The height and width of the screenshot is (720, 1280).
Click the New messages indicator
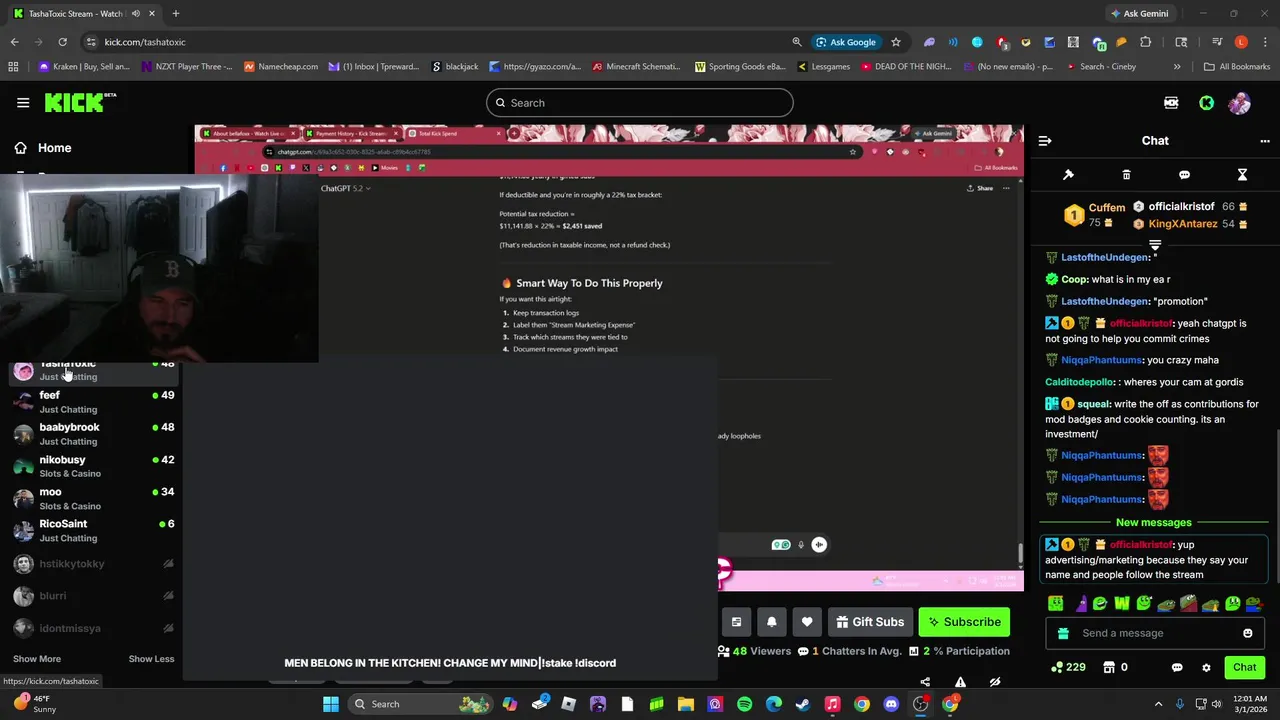pyautogui.click(x=1154, y=523)
